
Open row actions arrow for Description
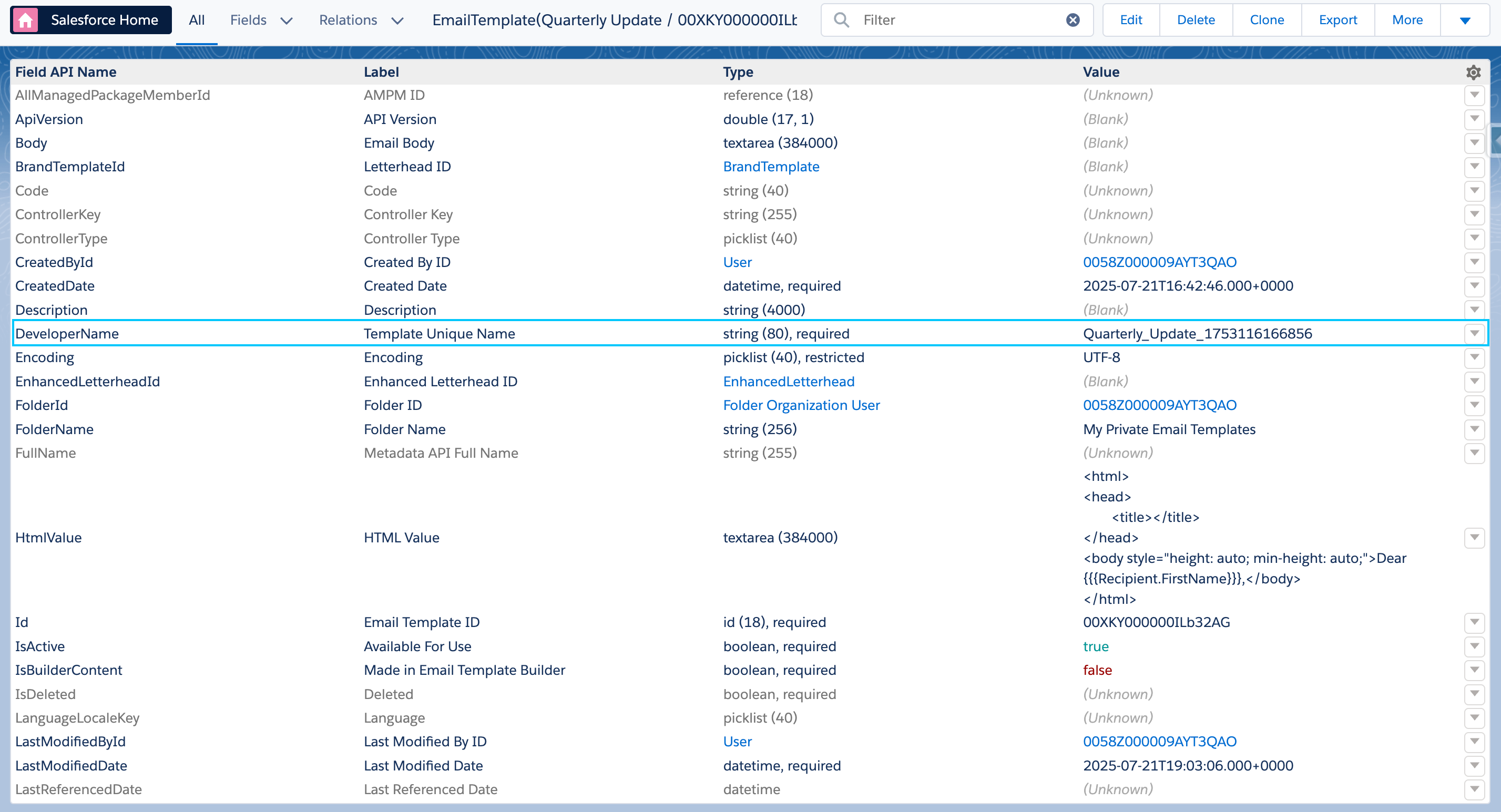coord(1474,311)
